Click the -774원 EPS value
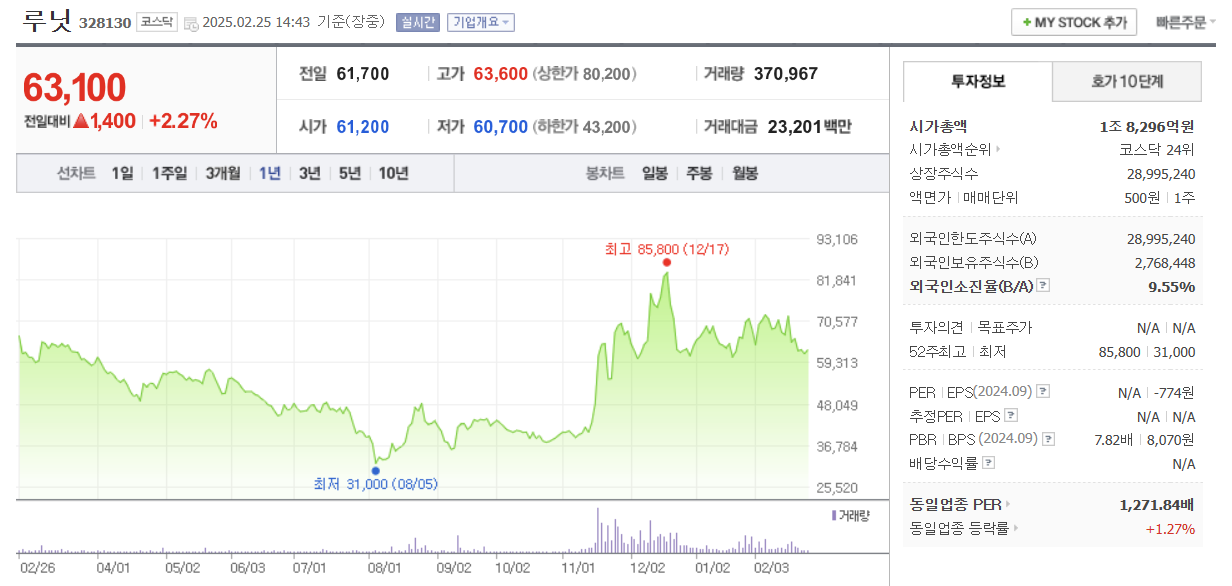The width and height of the screenshot is (1232, 586). pos(1175,391)
